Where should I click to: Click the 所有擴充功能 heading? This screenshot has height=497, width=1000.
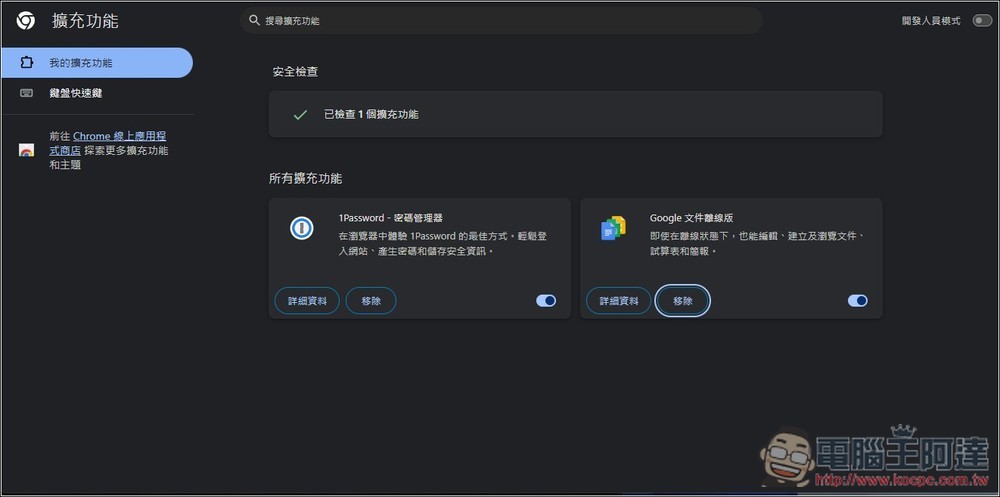(x=305, y=179)
